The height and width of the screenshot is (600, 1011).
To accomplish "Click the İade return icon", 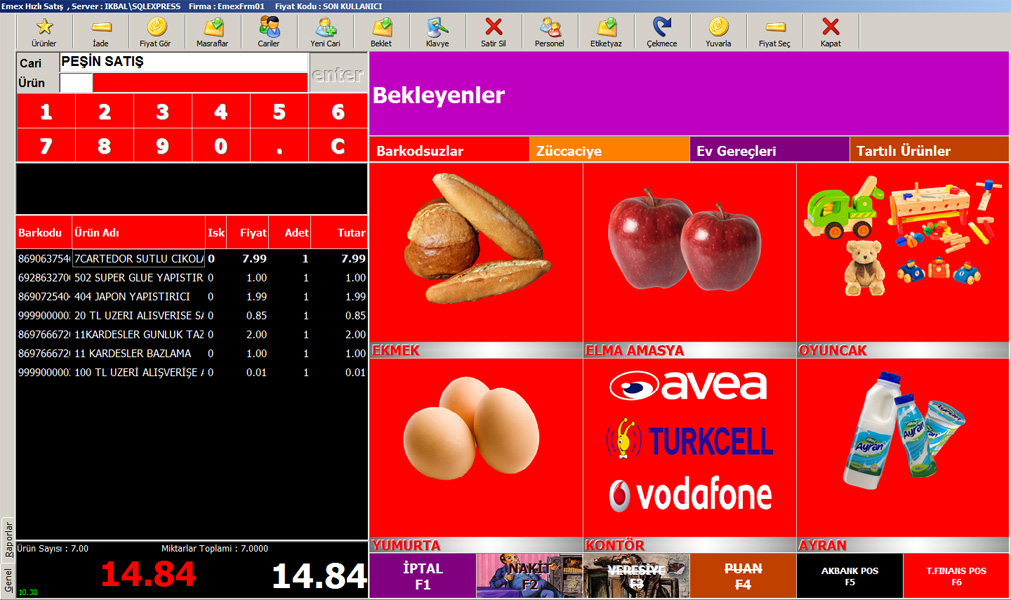I will 101,32.
